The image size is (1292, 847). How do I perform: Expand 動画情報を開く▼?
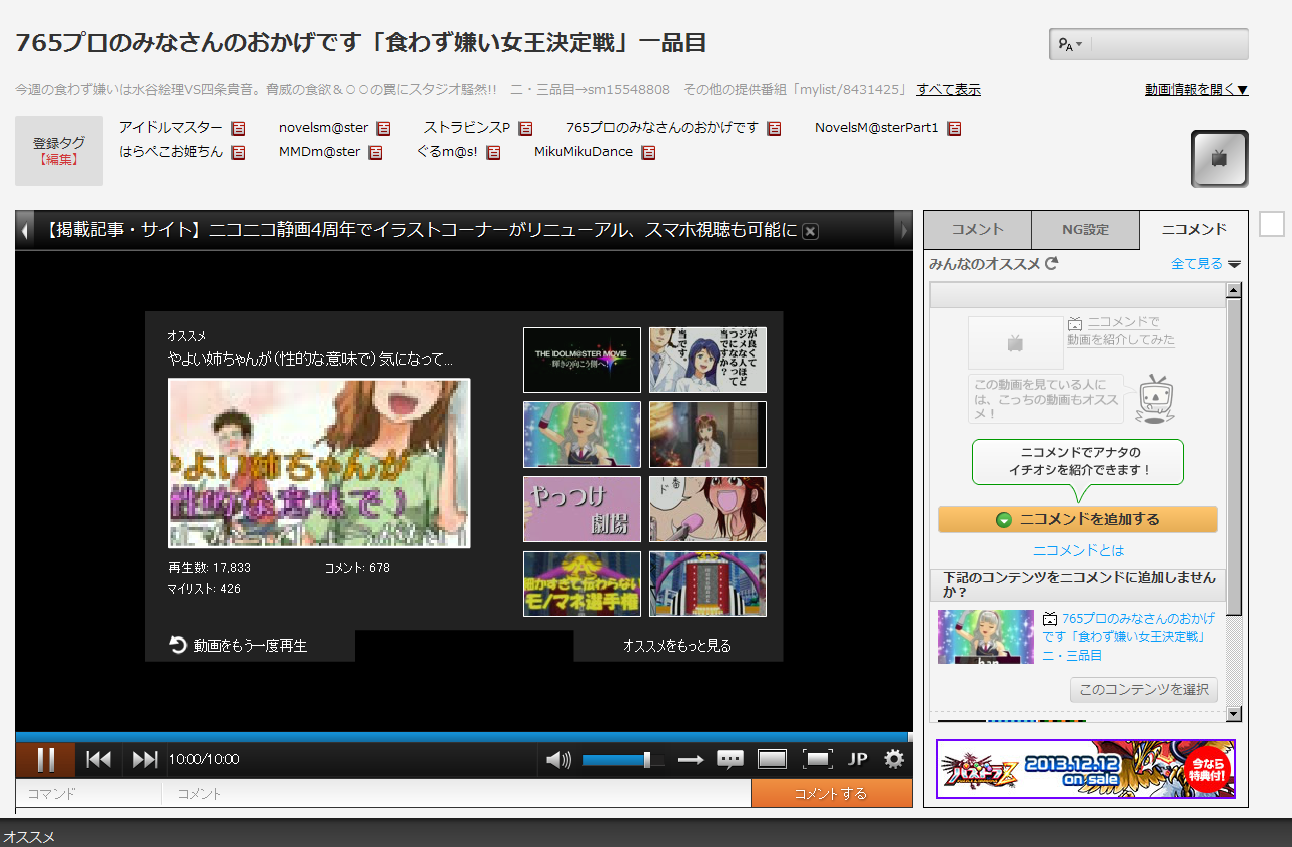pos(1197,89)
